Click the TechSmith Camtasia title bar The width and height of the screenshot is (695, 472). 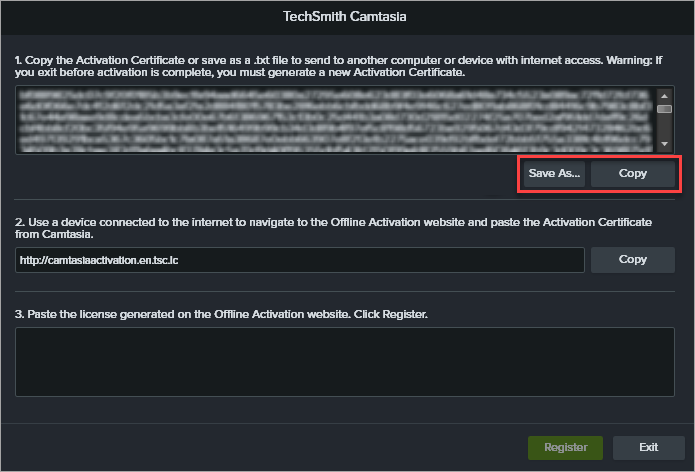(x=347, y=17)
